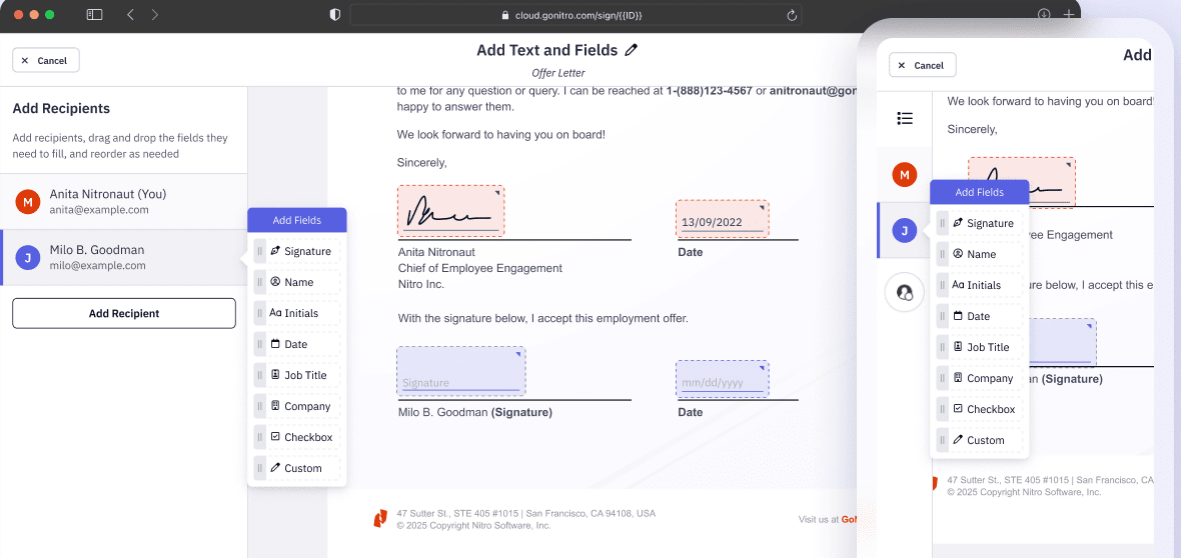The image size is (1181, 559).
Task: Pick Company field in desktop Add Fields
Action: point(298,406)
